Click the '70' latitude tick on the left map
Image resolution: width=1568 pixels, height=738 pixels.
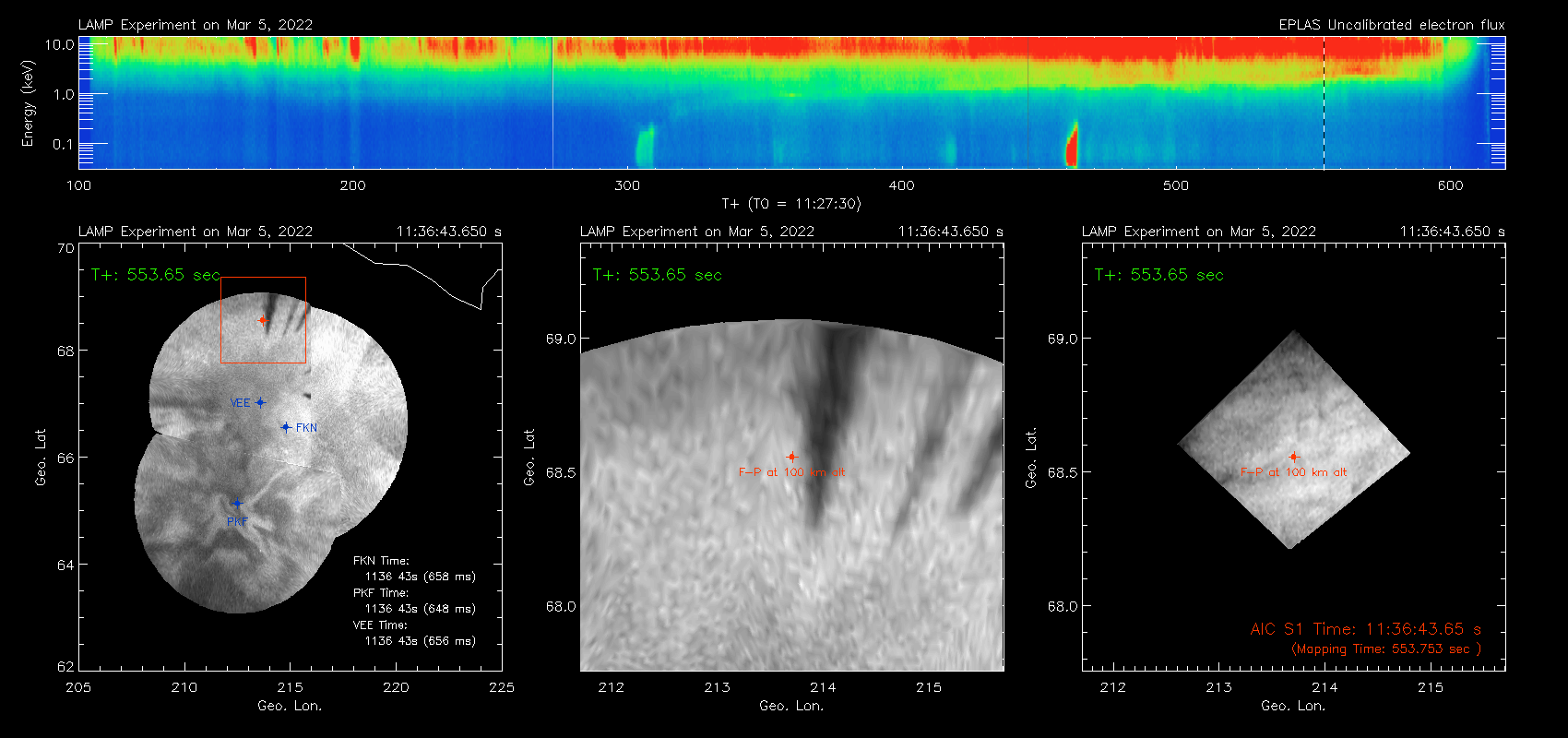point(65,248)
